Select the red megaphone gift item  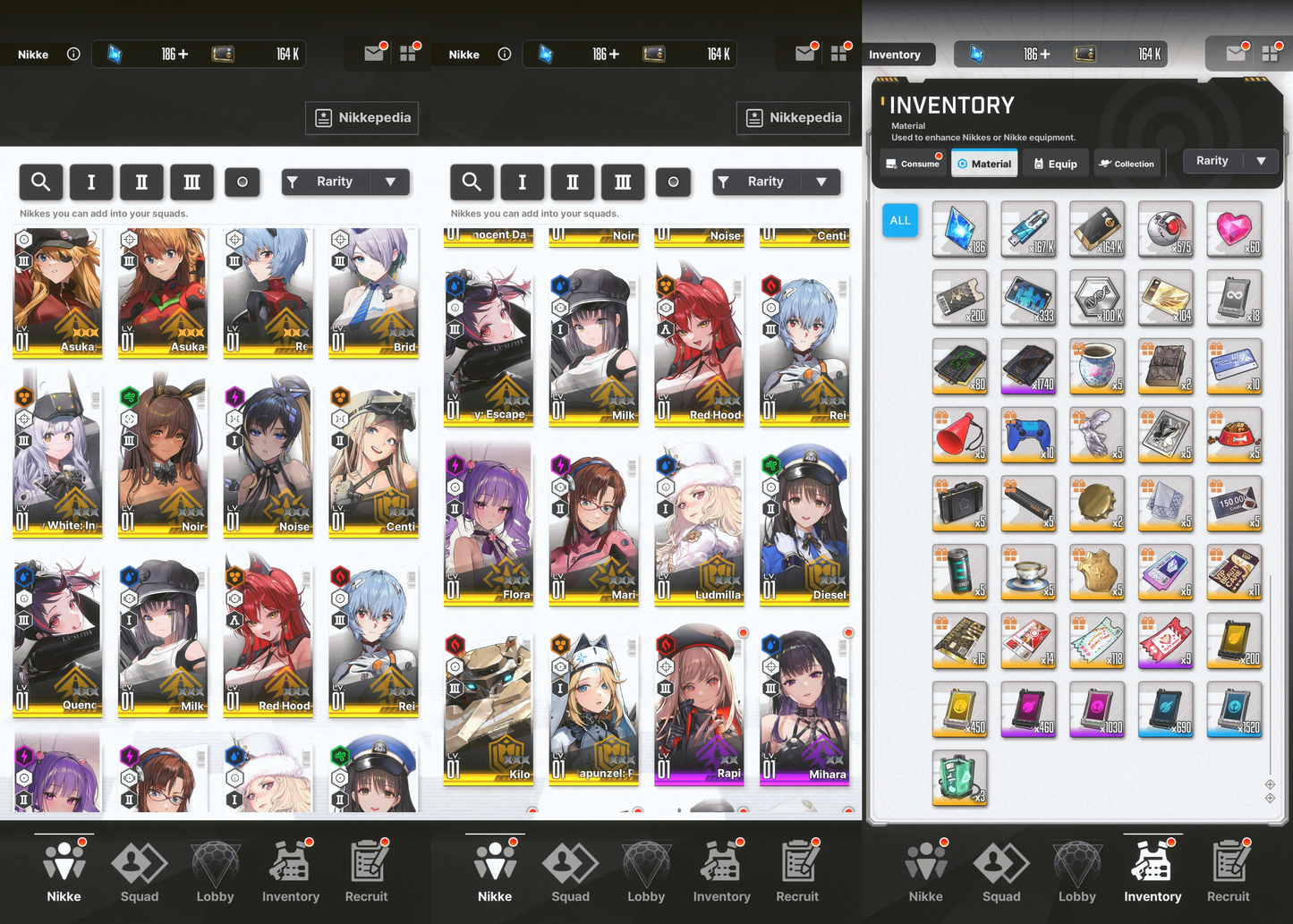click(x=960, y=435)
